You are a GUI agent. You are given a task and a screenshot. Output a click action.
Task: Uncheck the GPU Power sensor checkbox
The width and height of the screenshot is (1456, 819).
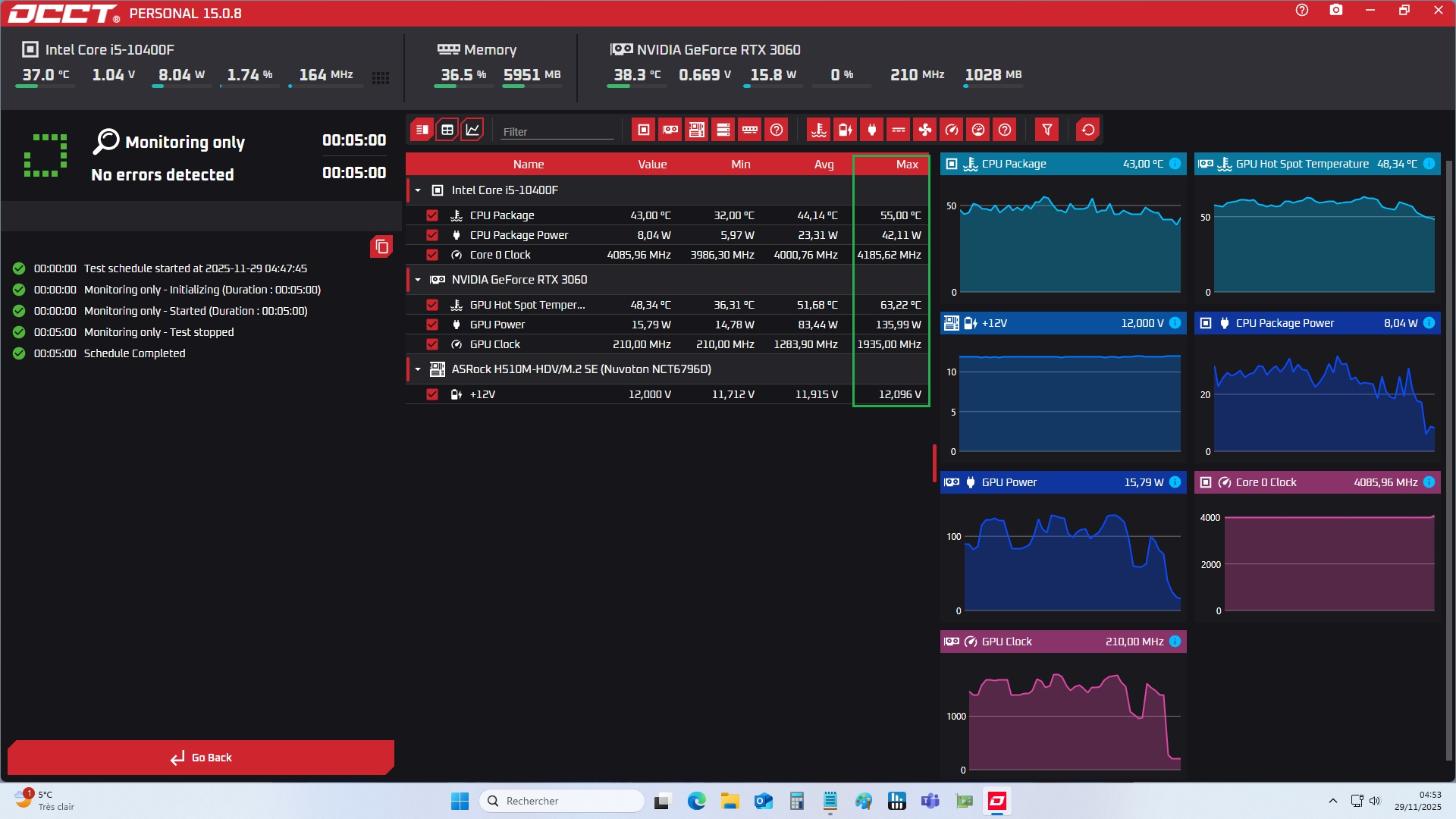click(432, 325)
